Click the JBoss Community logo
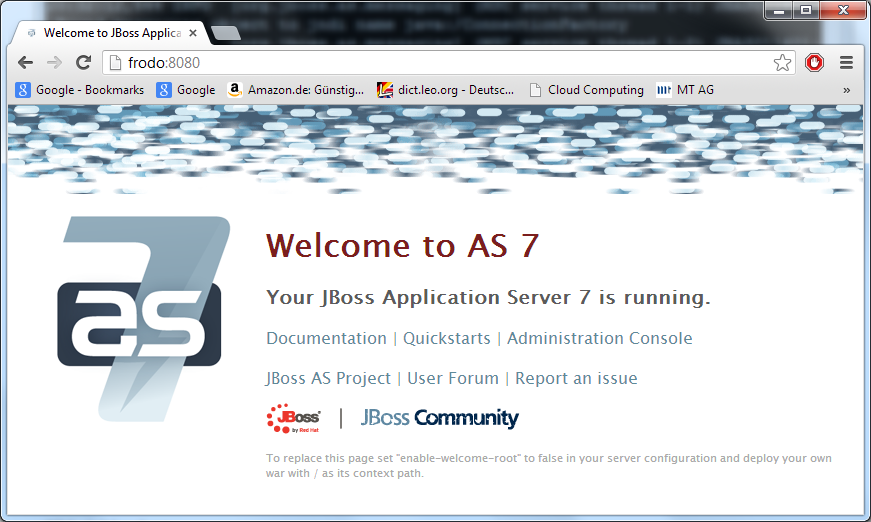This screenshot has height=522, width=871. click(x=439, y=418)
